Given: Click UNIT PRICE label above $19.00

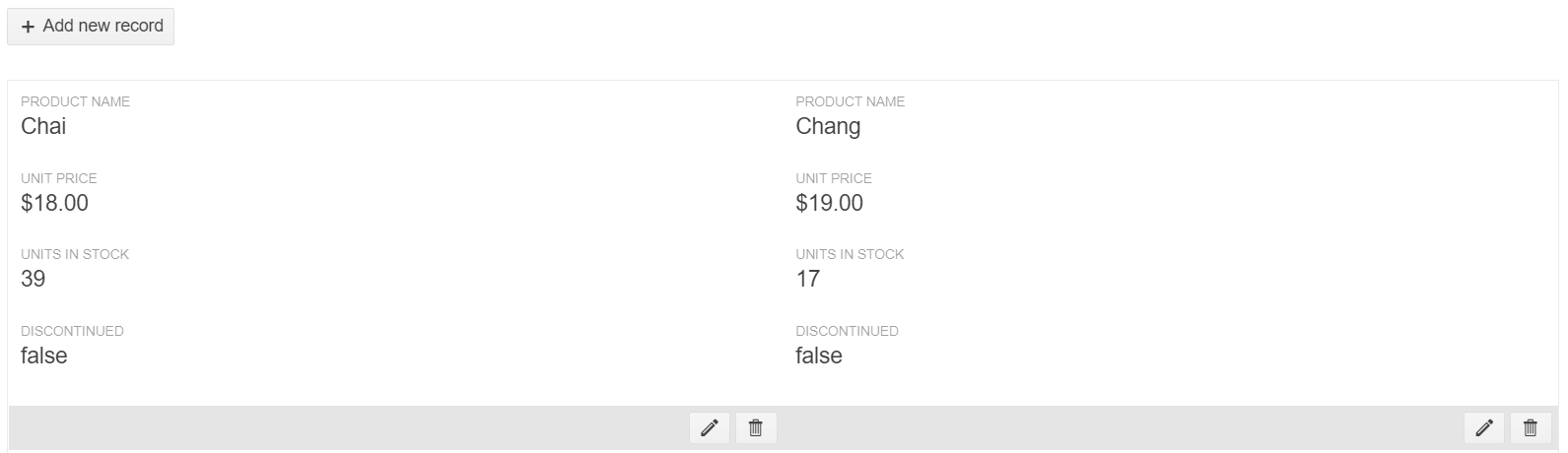Looking at the screenshot, I should click(834, 178).
